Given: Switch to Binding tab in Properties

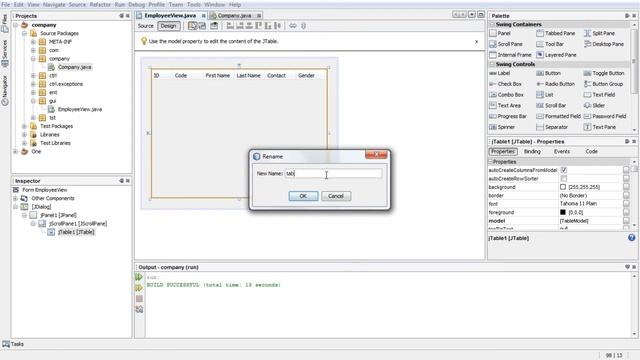Looking at the screenshot, I should [532, 151].
